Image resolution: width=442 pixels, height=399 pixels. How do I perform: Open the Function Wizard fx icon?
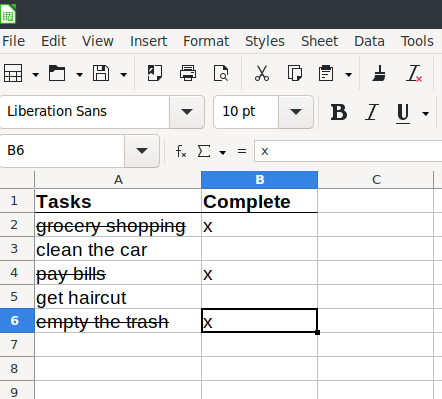181,151
